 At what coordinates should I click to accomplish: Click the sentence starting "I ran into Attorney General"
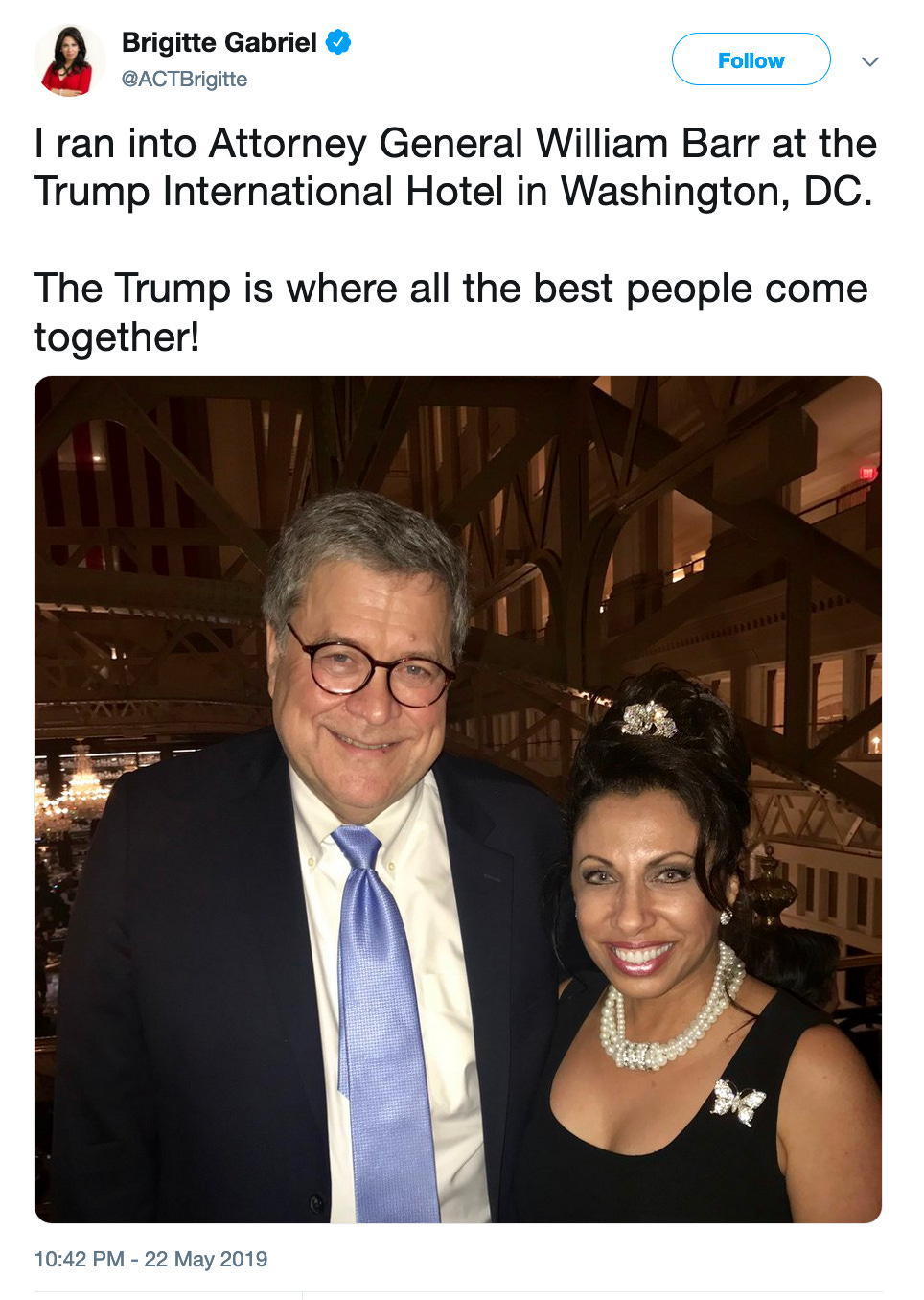[x=454, y=168]
